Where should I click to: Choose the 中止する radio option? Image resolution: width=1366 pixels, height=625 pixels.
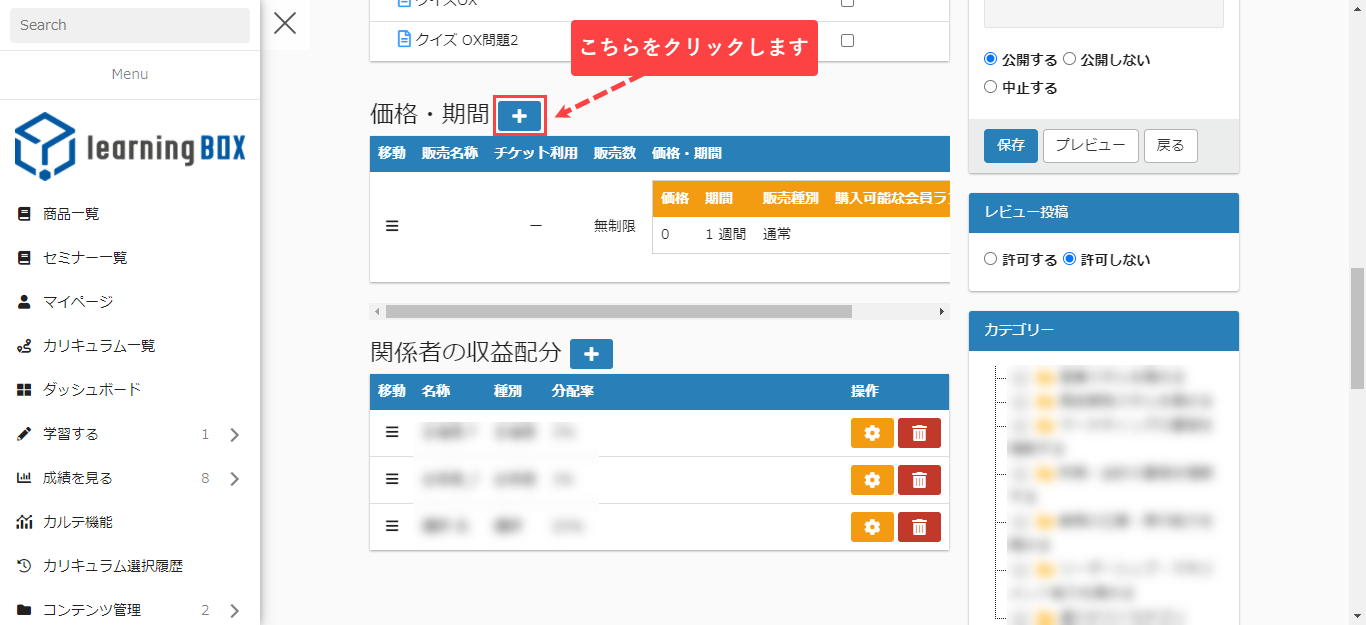pos(991,87)
